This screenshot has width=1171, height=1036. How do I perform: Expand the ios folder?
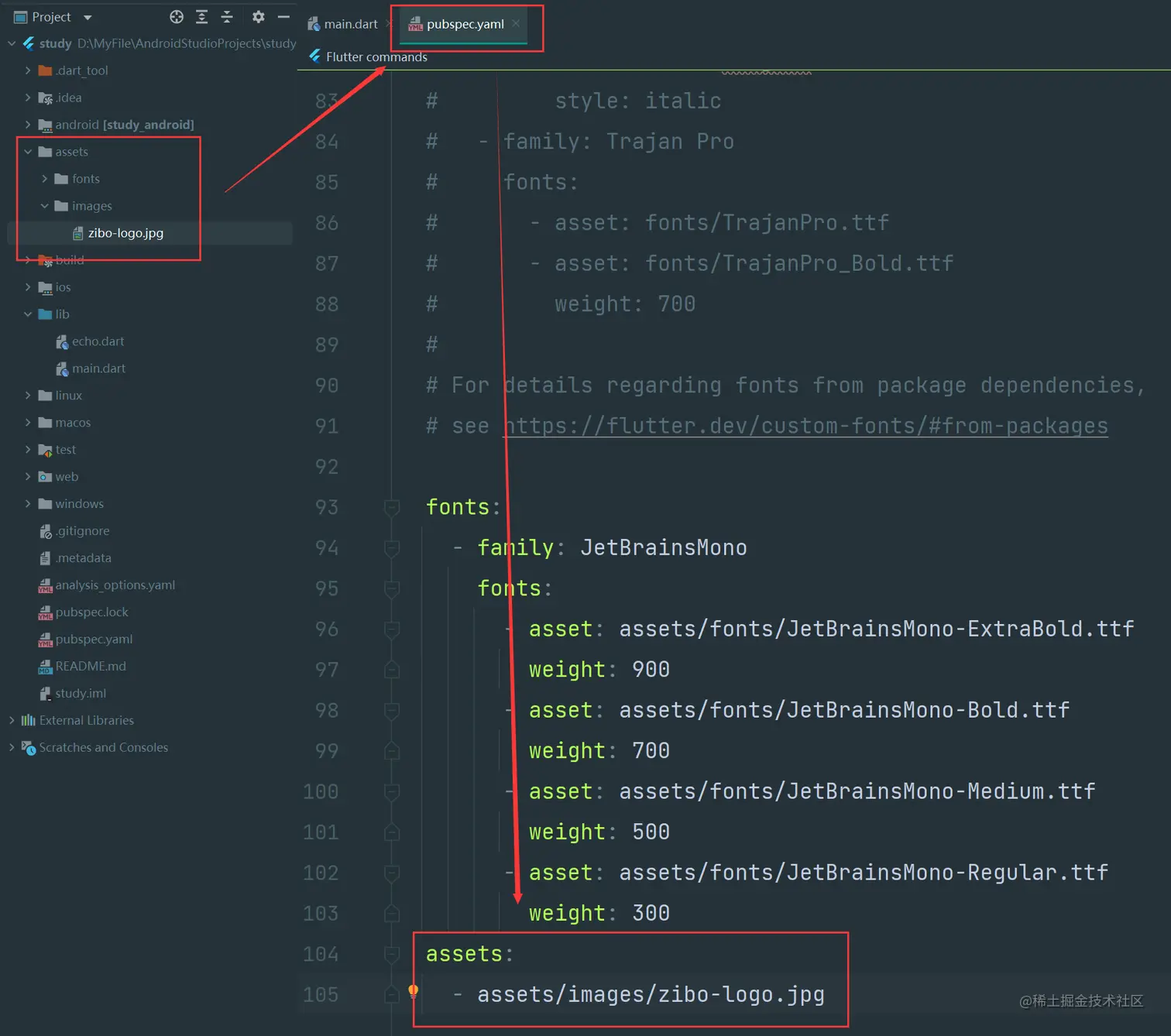pyautogui.click(x=28, y=287)
